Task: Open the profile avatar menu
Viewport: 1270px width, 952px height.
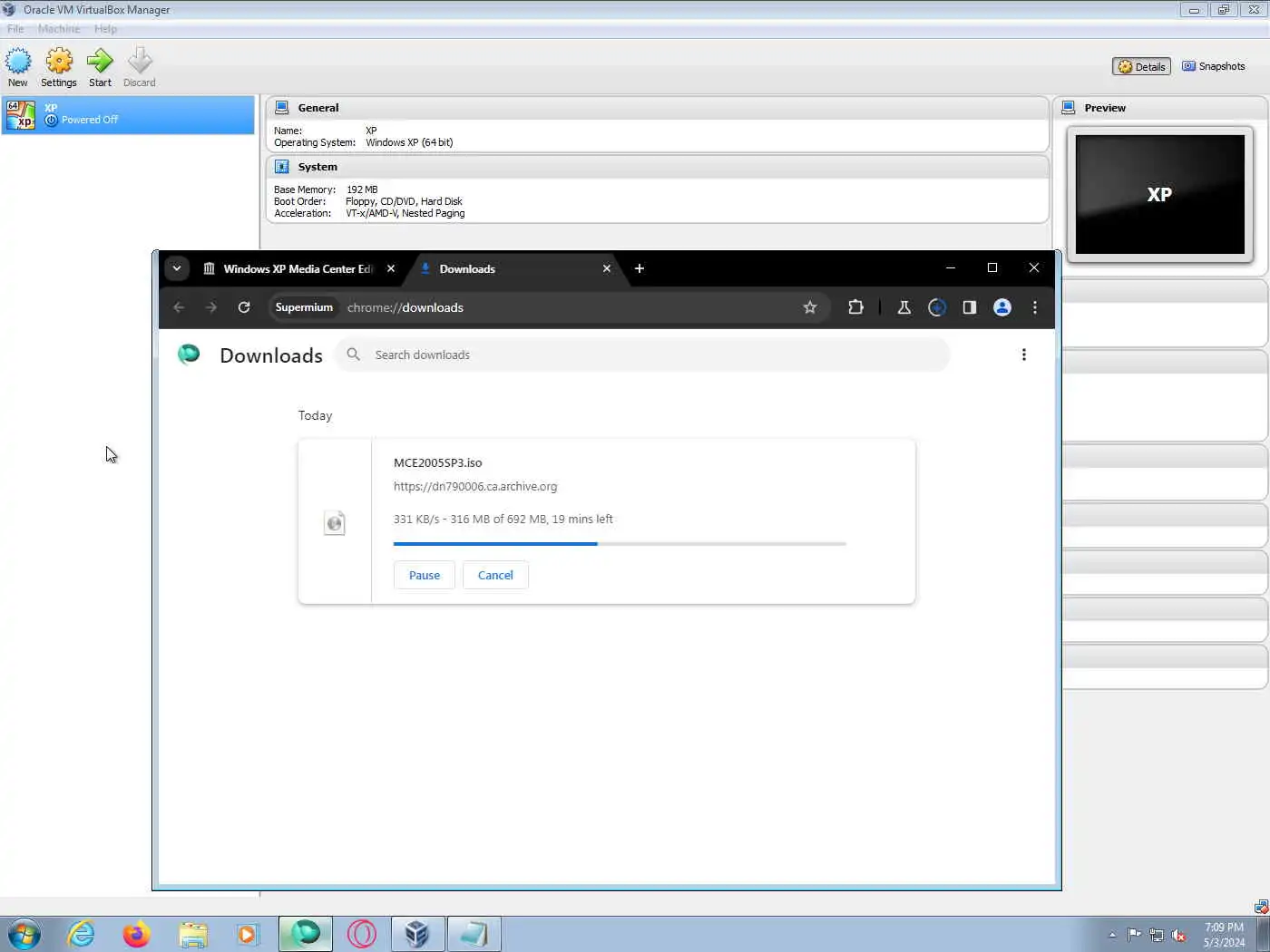Action: [1002, 307]
